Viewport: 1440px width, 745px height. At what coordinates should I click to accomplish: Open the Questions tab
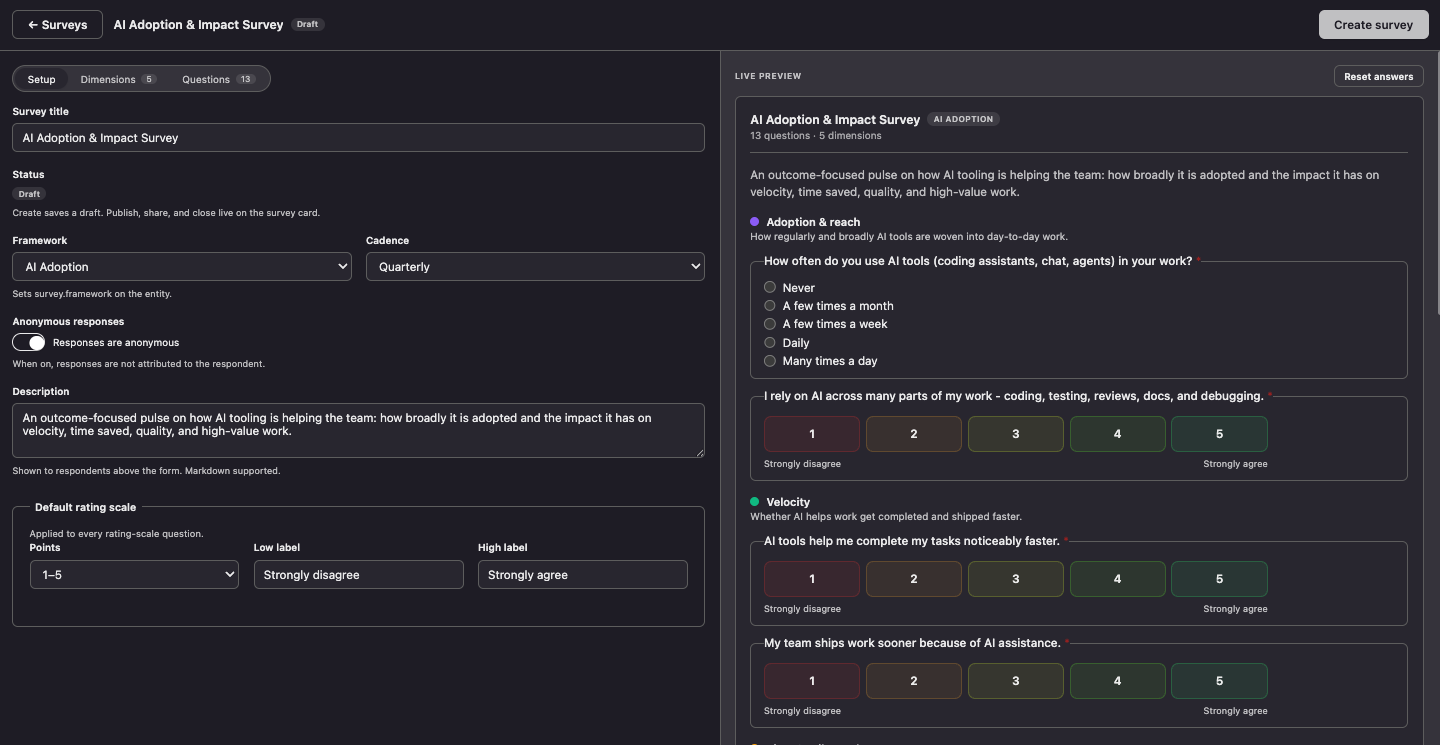[218, 79]
